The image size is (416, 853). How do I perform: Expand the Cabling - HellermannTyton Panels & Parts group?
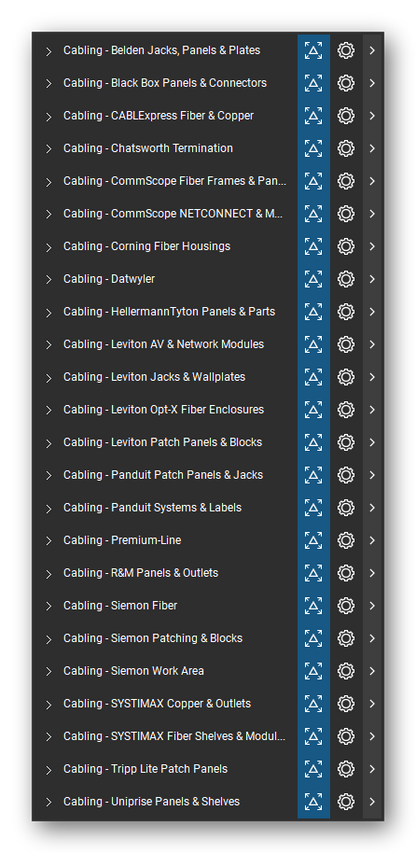(48, 312)
